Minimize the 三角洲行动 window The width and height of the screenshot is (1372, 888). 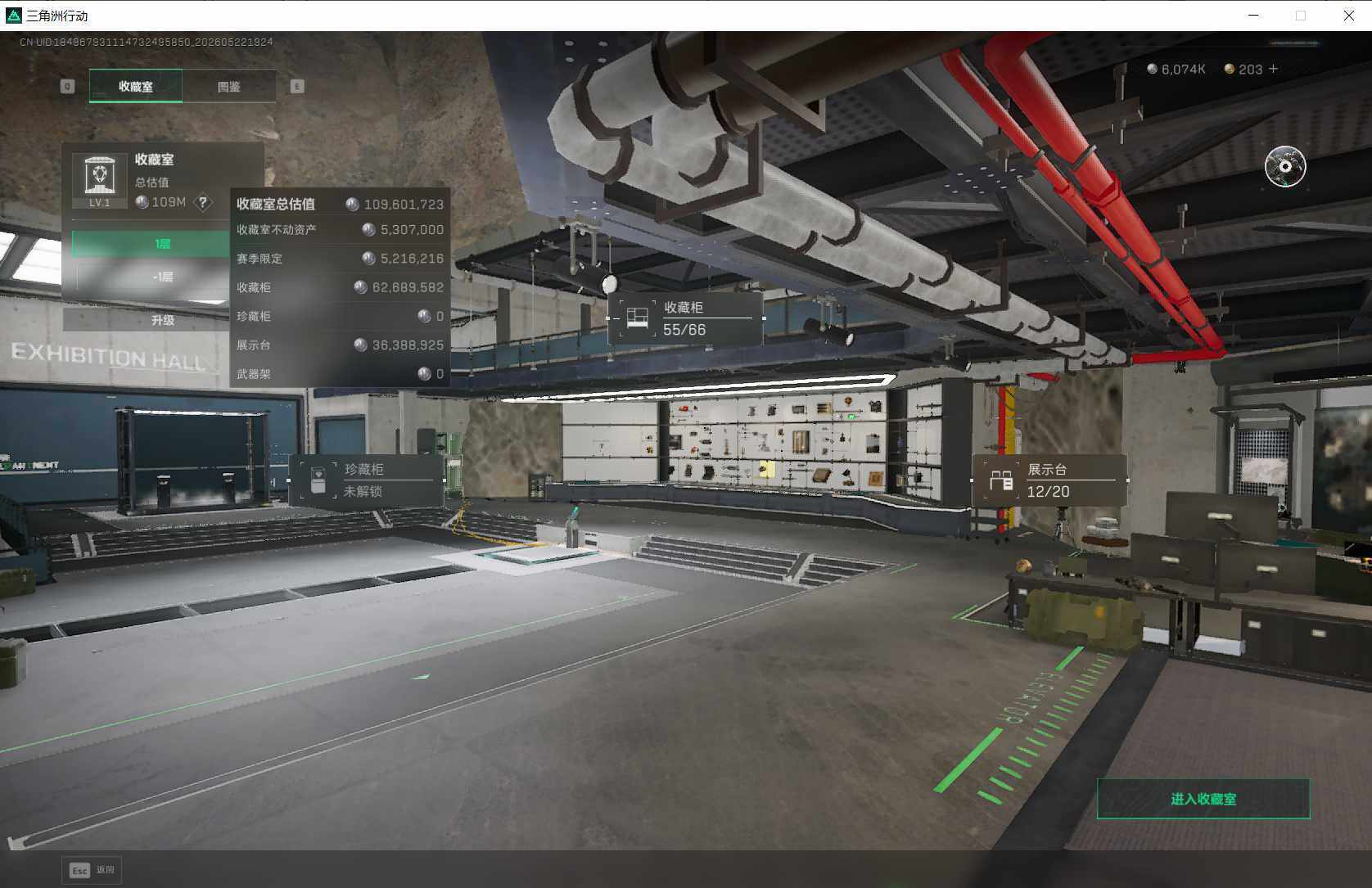tap(1253, 15)
